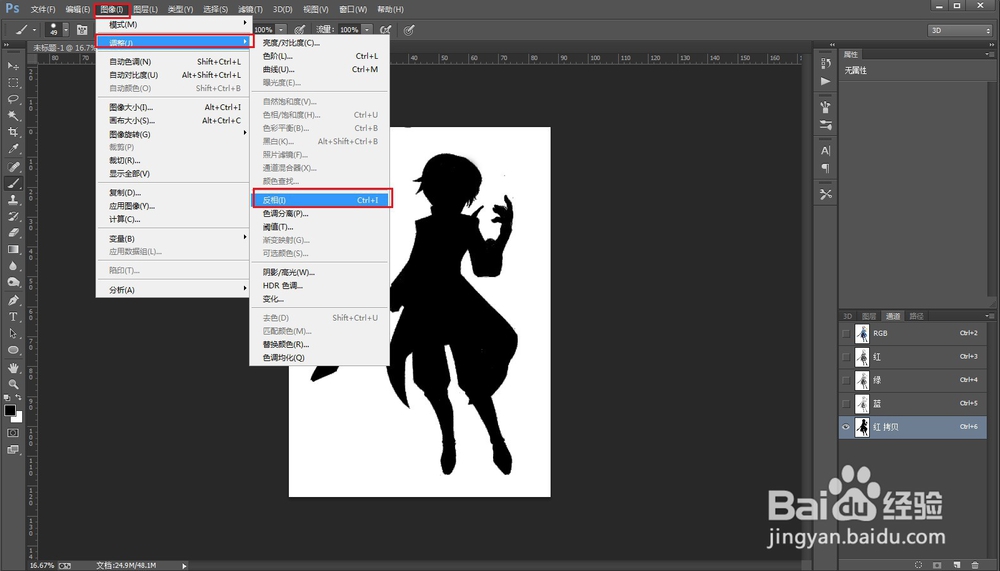The height and width of the screenshot is (571, 1000).
Task: Select the Lasso tool
Action: click(x=13, y=100)
